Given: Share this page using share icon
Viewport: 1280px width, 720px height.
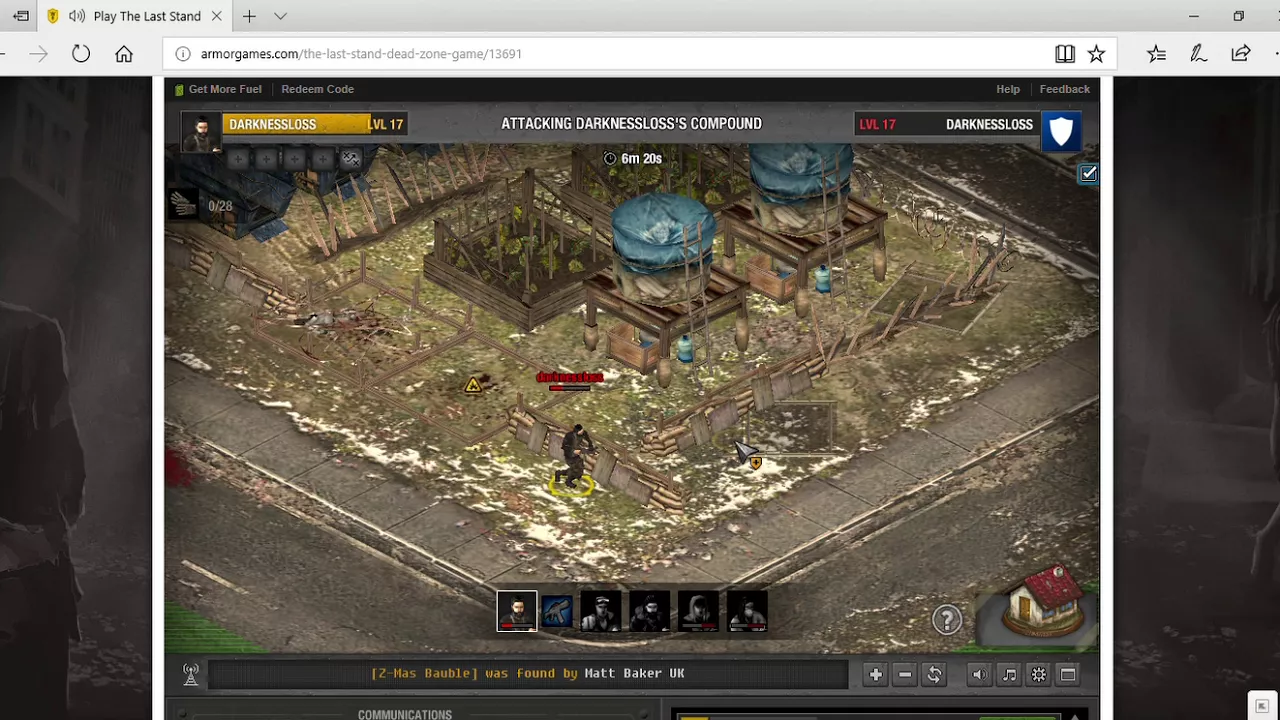Looking at the screenshot, I should pos(1241,54).
